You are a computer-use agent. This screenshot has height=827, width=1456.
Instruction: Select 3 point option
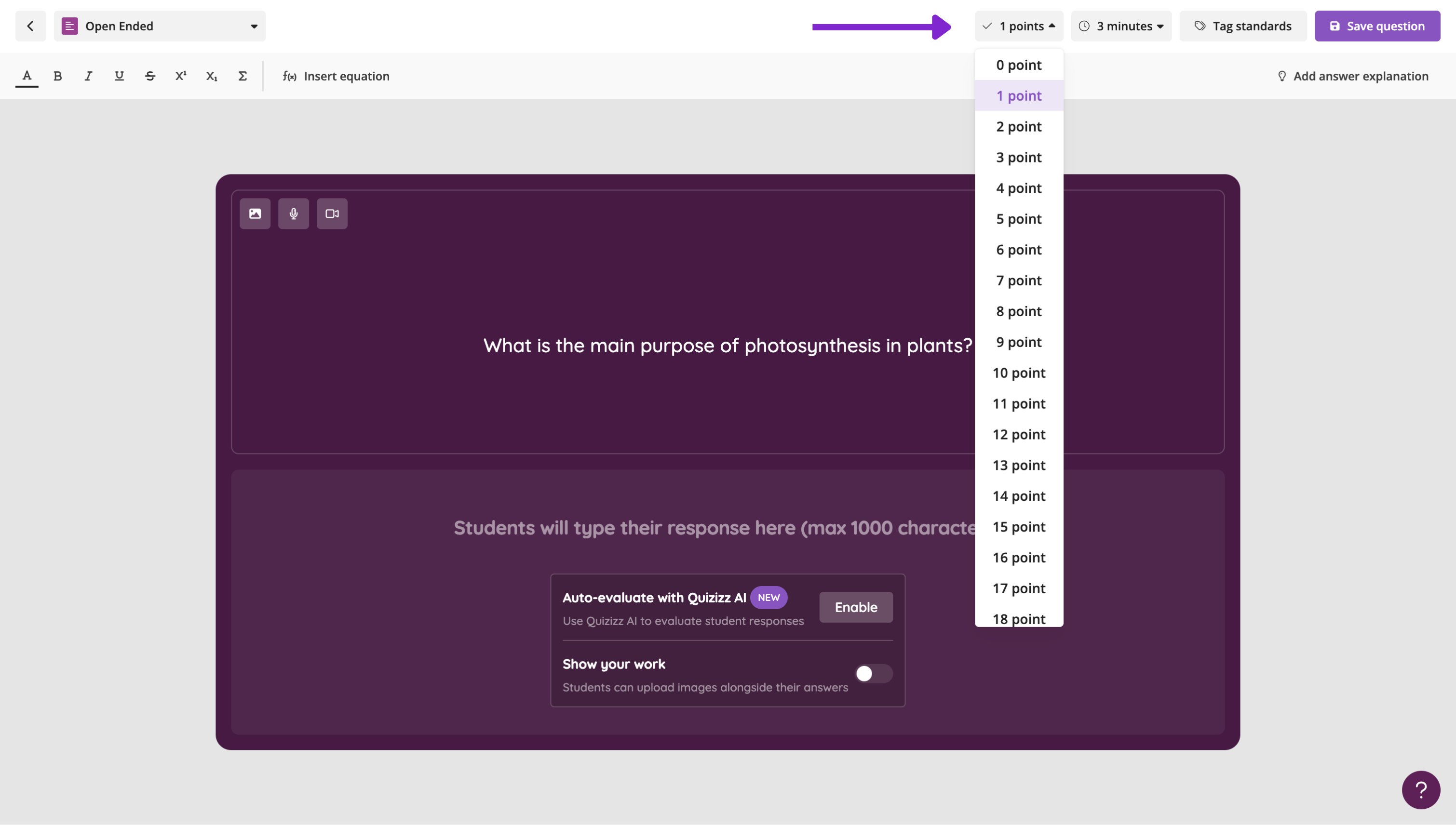[1019, 157]
